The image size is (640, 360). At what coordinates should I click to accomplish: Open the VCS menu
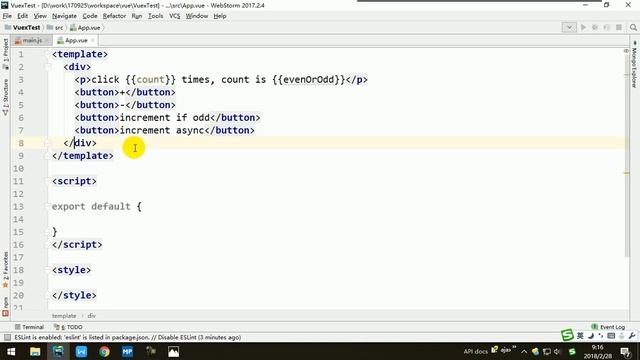coord(175,16)
